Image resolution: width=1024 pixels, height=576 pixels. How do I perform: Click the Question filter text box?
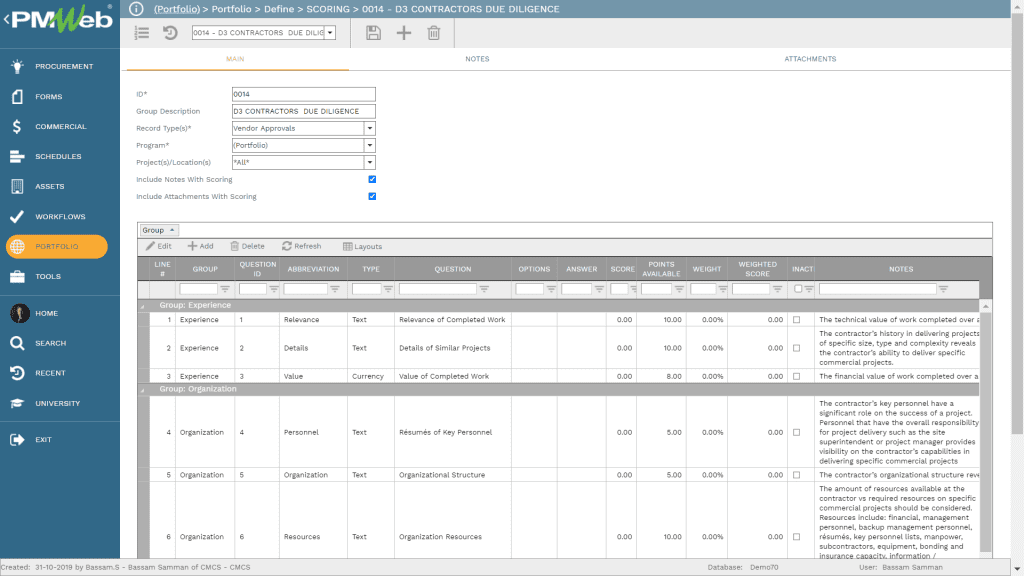[438, 289]
